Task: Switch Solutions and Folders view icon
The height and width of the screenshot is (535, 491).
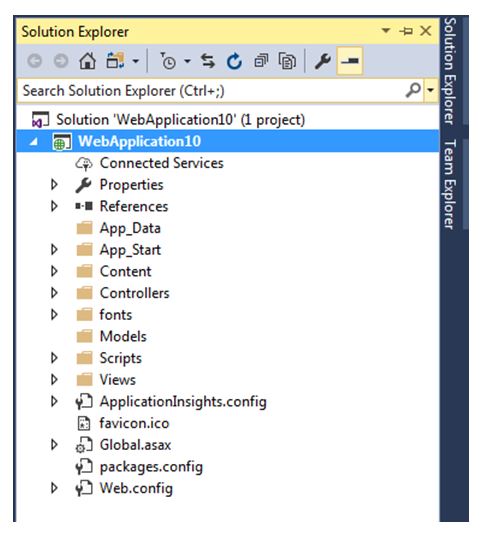Action: coord(115,61)
